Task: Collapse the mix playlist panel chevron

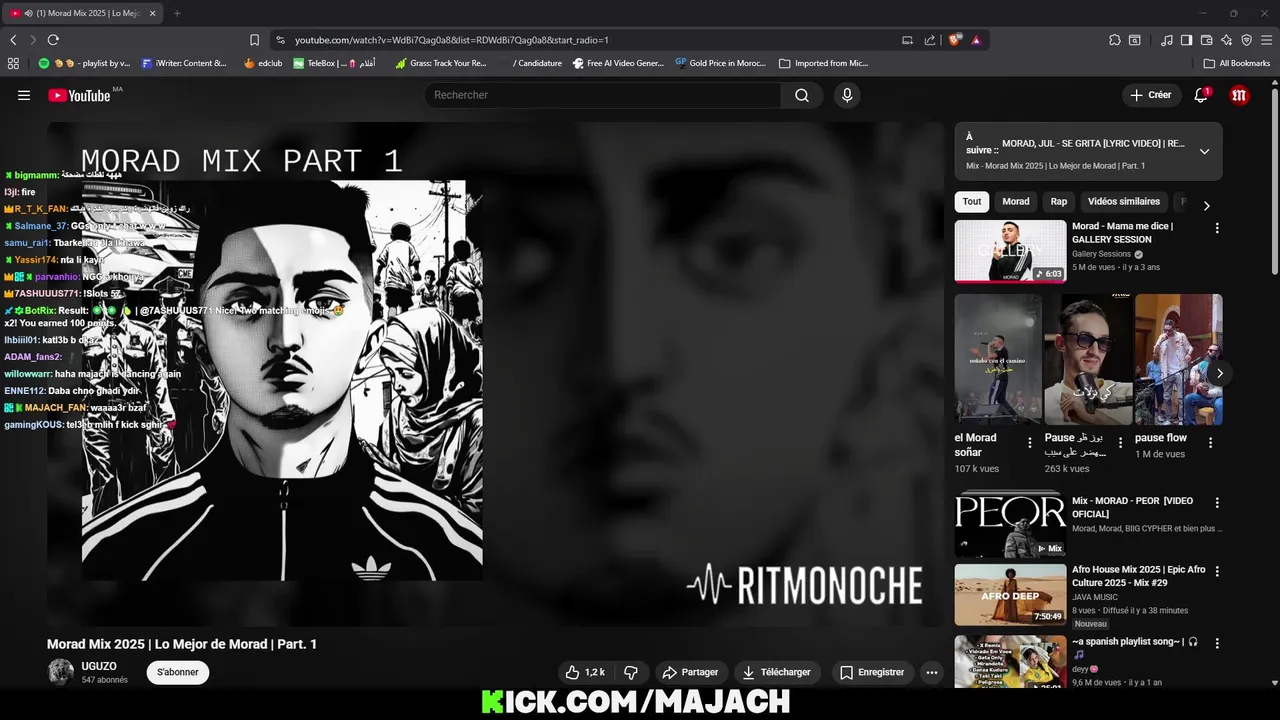Action: pyautogui.click(x=1204, y=151)
